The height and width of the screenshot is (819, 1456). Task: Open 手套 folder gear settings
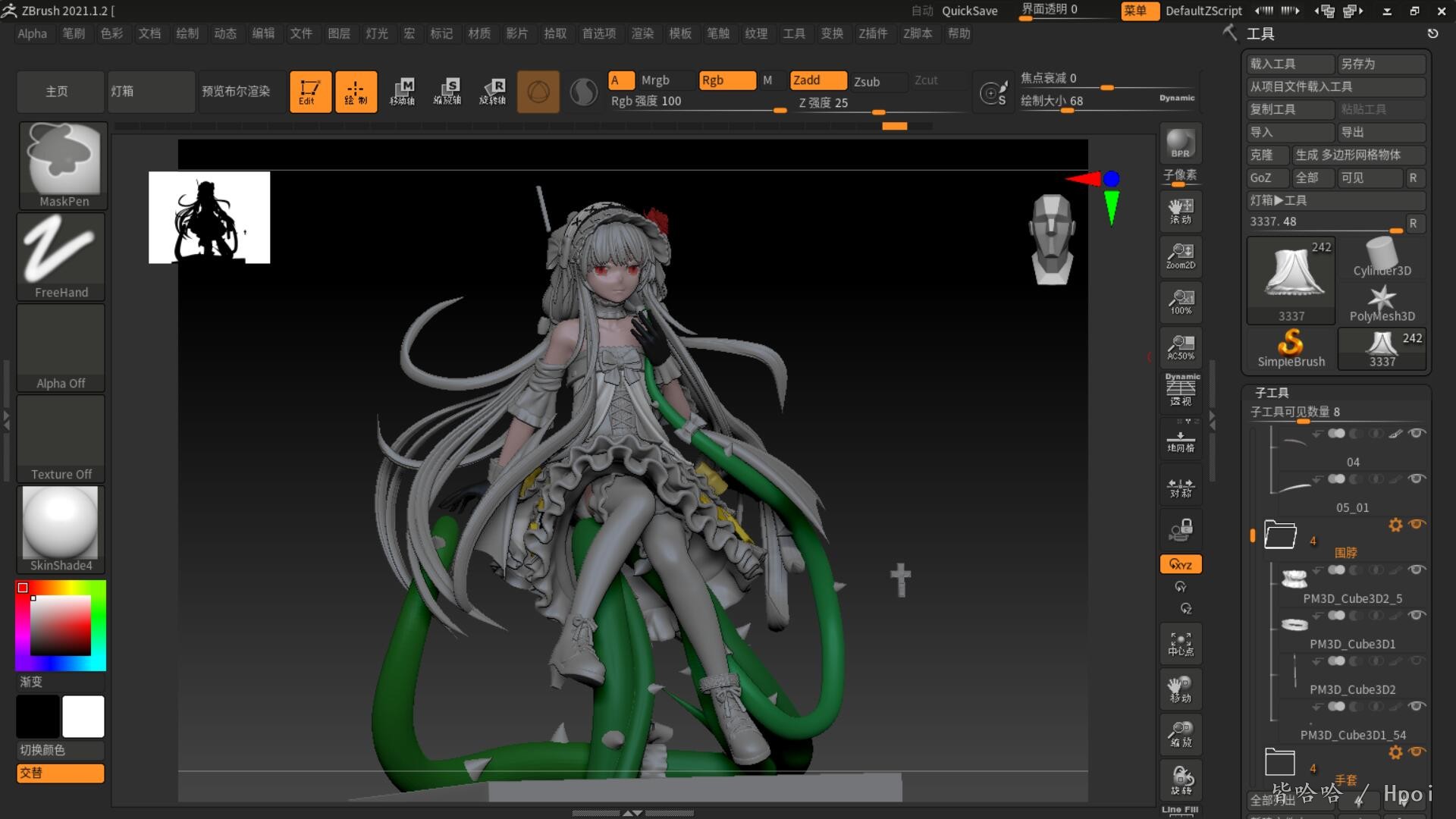[x=1395, y=752]
